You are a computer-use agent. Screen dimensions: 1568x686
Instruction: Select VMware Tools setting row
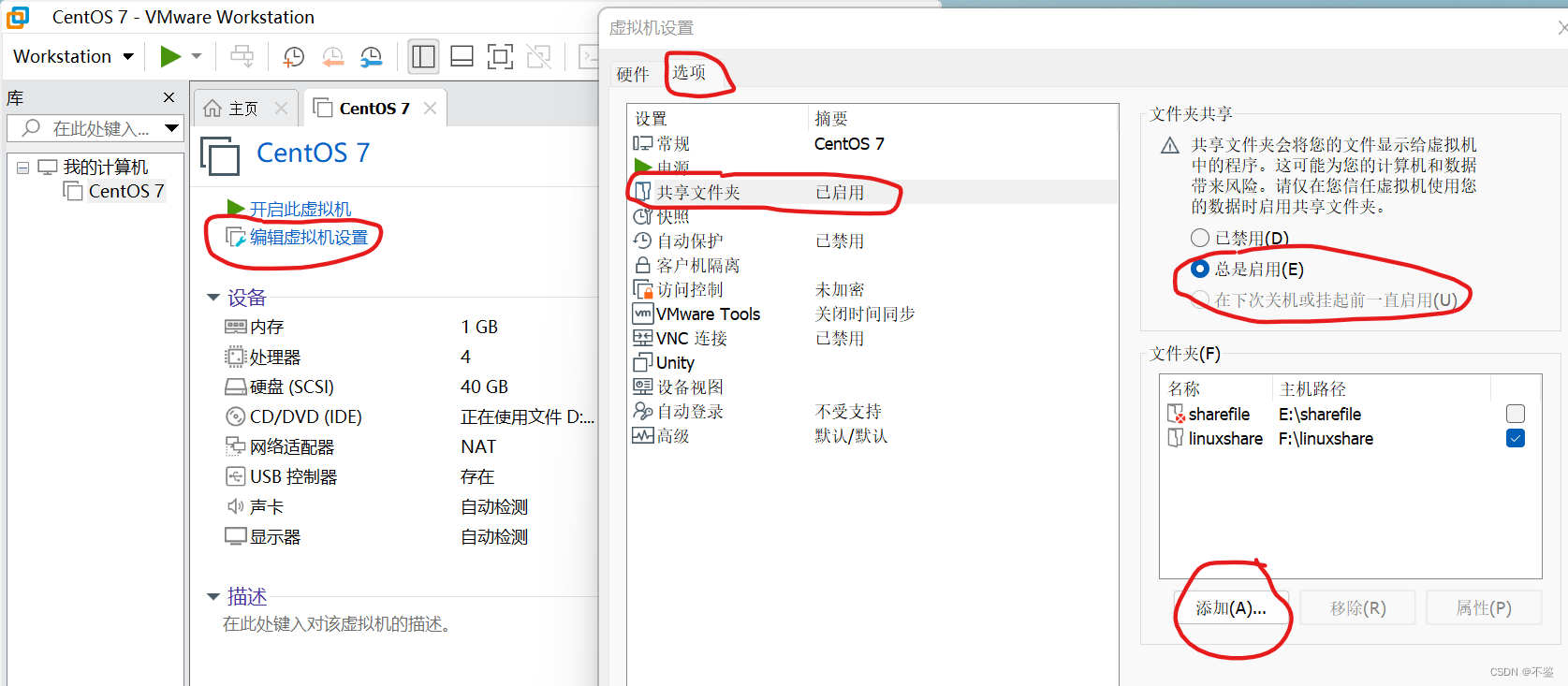872,314
